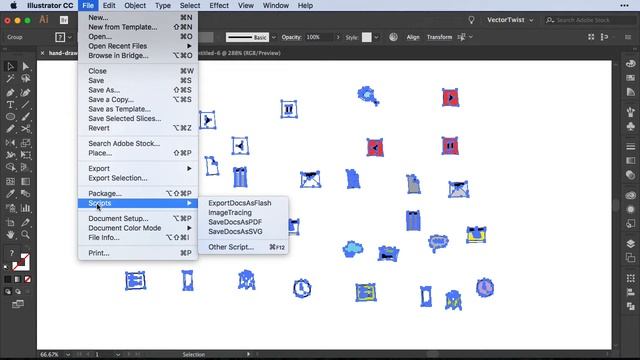Select the Ellipse tool

[x=10, y=117]
